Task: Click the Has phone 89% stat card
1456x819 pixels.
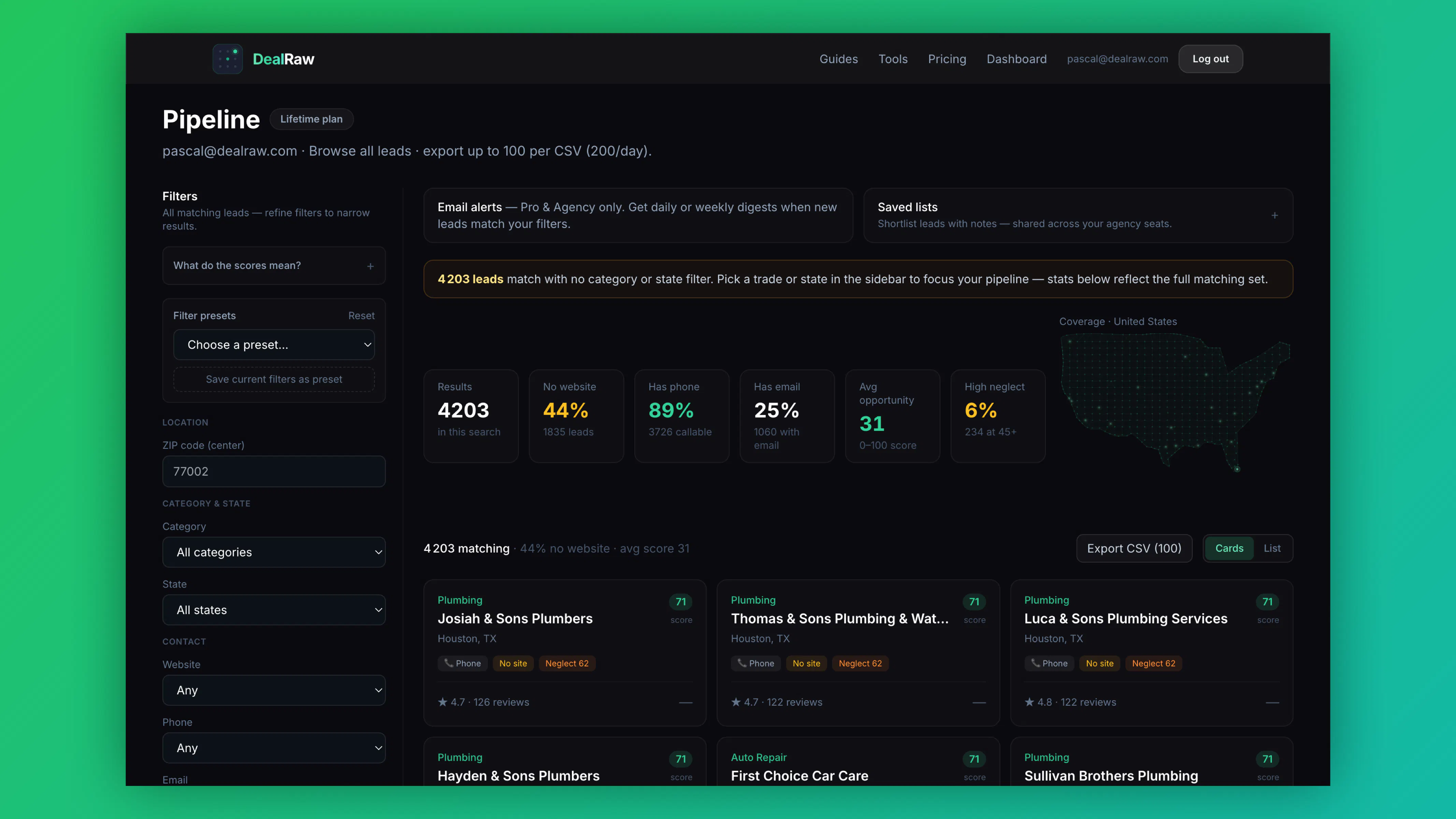Action: click(x=682, y=416)
